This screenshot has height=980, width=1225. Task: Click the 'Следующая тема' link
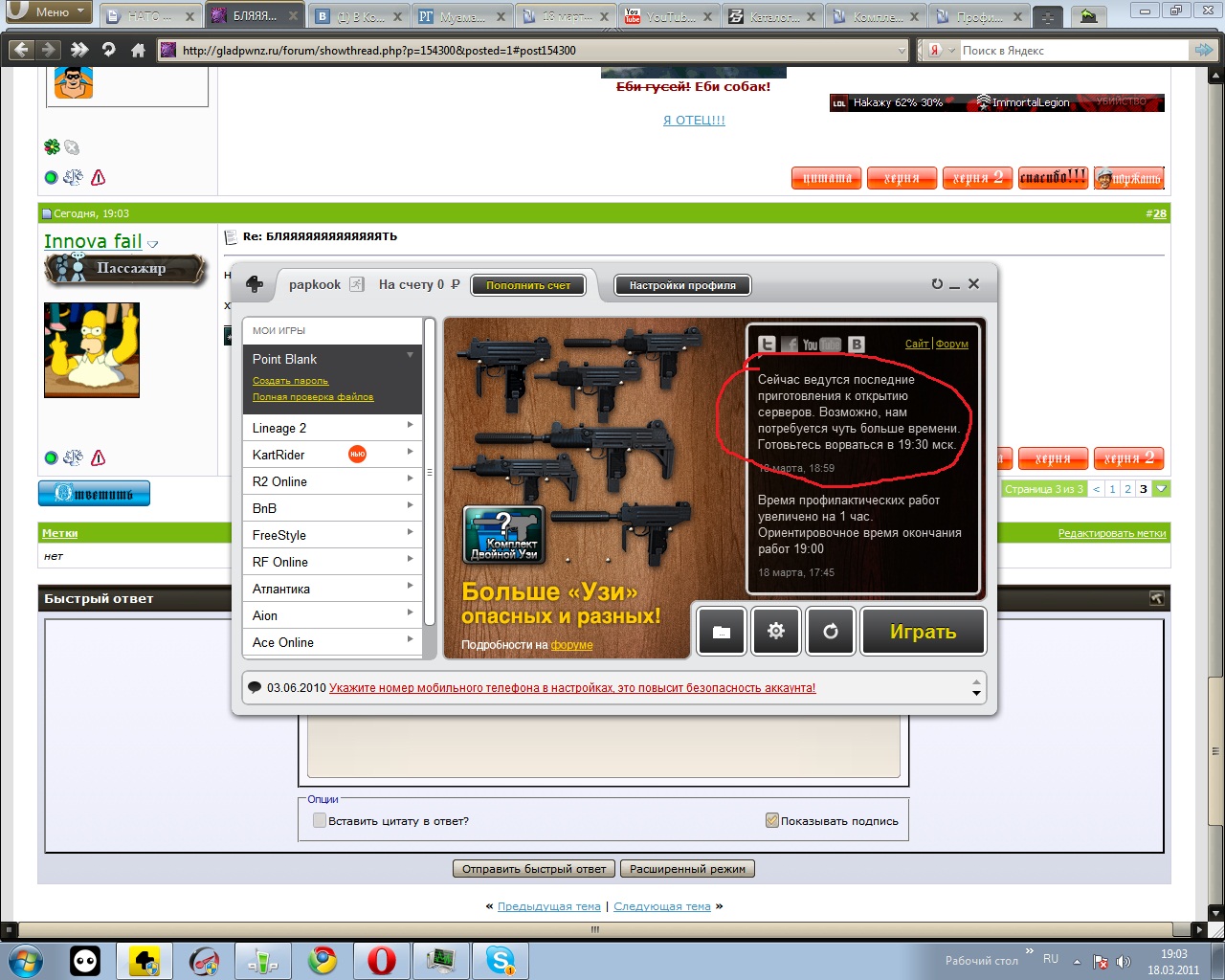pos(662,906)
